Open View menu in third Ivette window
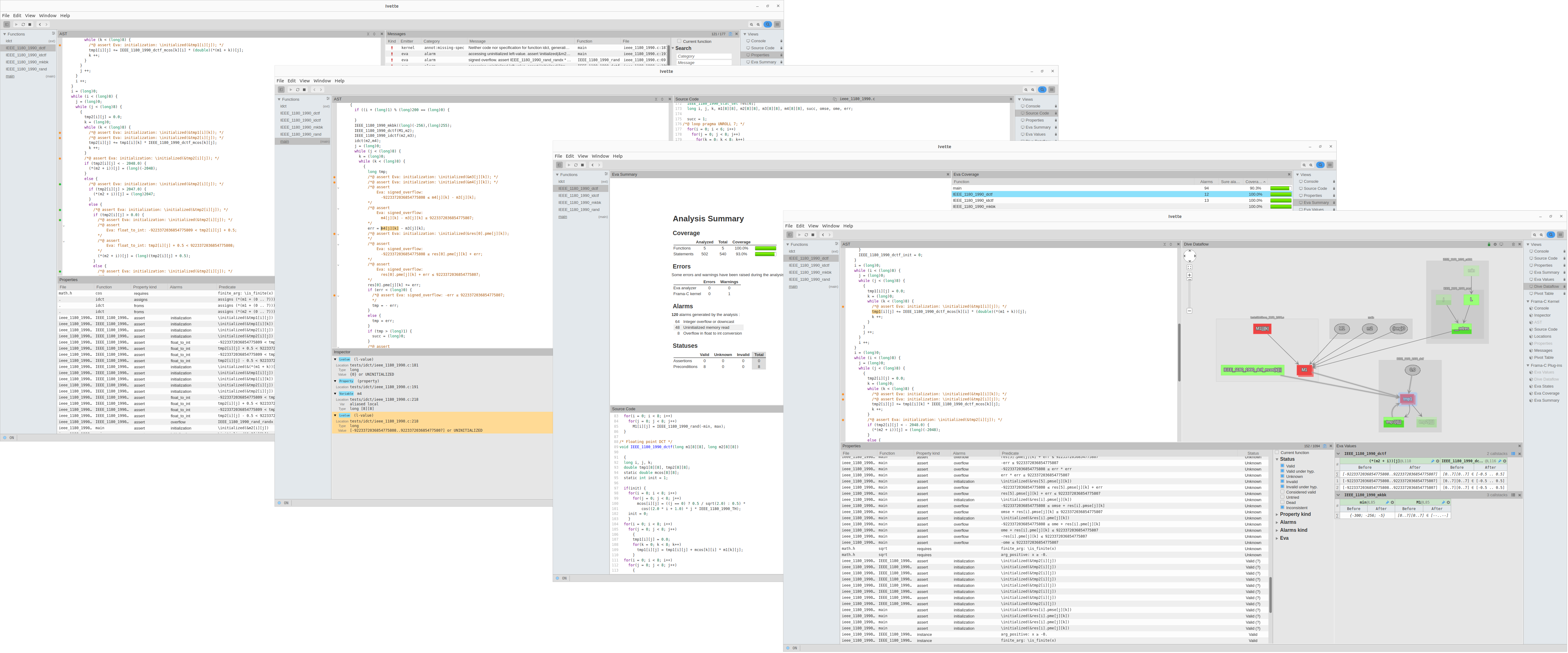1568x653 pixels. [x=583, y=156]
